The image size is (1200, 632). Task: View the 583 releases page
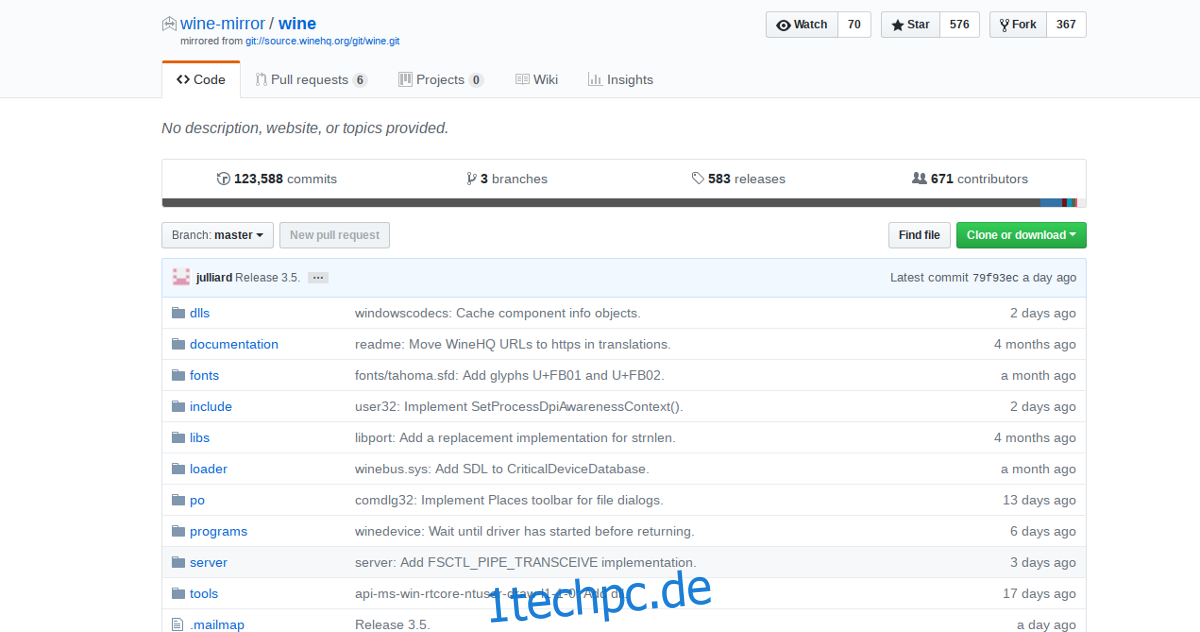(738, 179)
